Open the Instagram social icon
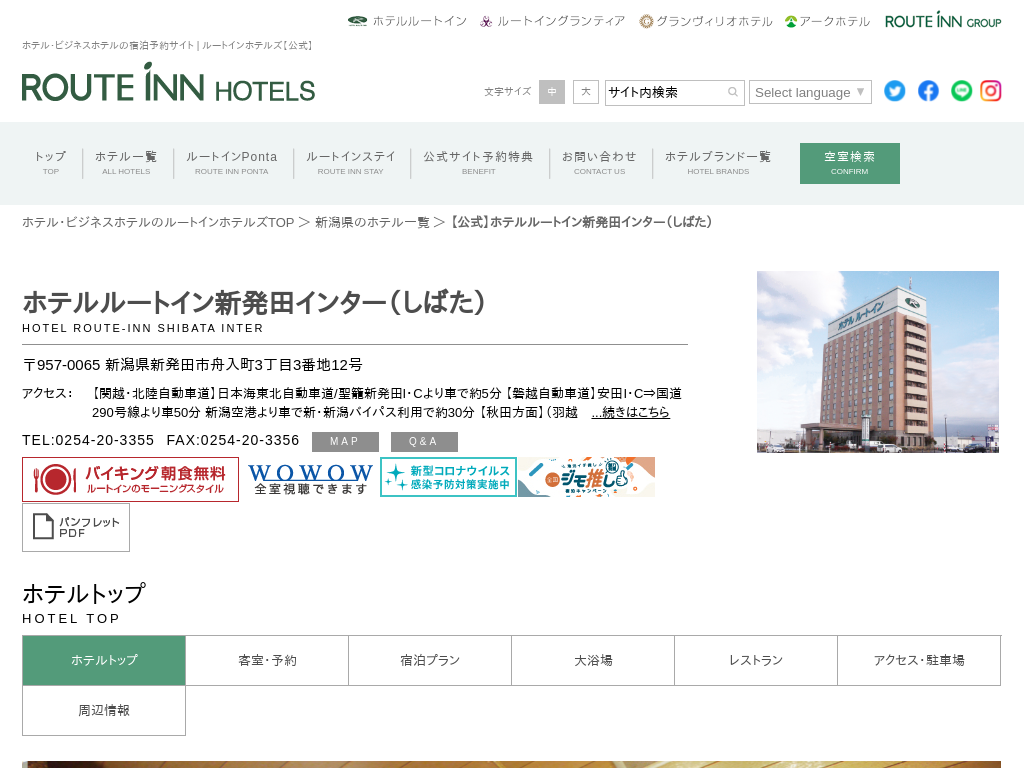This screenshot has width=1024, height=768. 991,91
